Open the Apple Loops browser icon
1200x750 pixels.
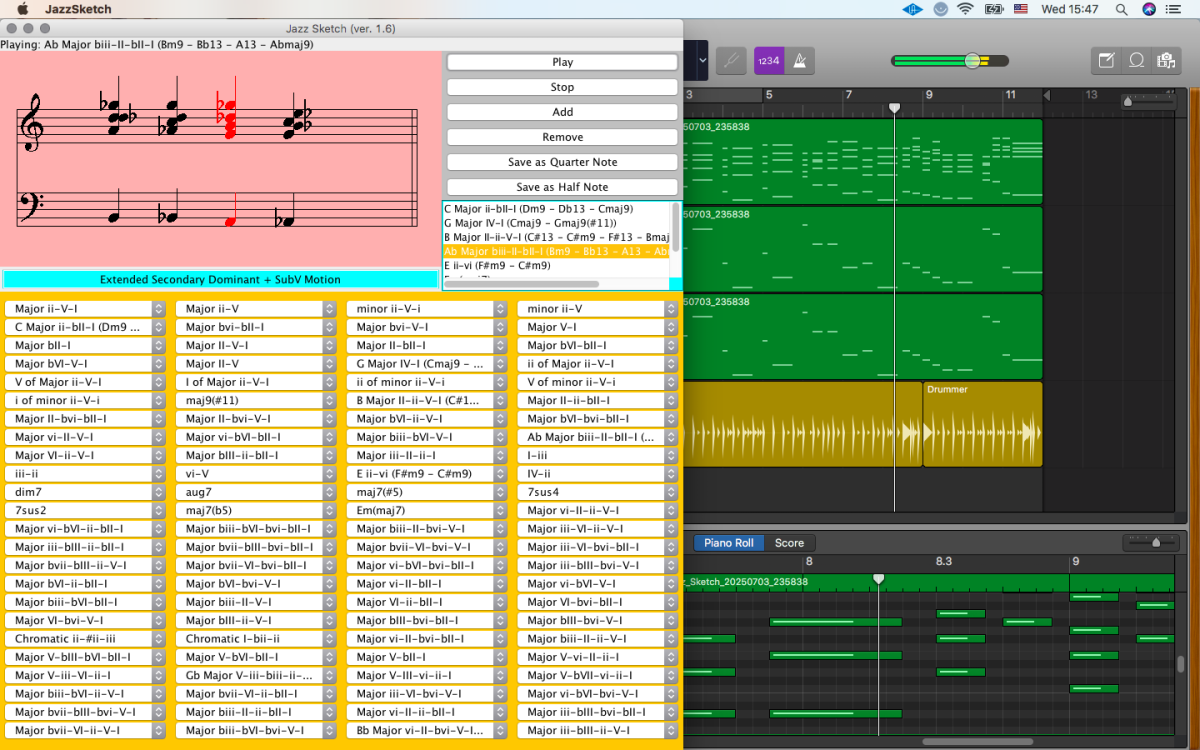[1136, 61]
